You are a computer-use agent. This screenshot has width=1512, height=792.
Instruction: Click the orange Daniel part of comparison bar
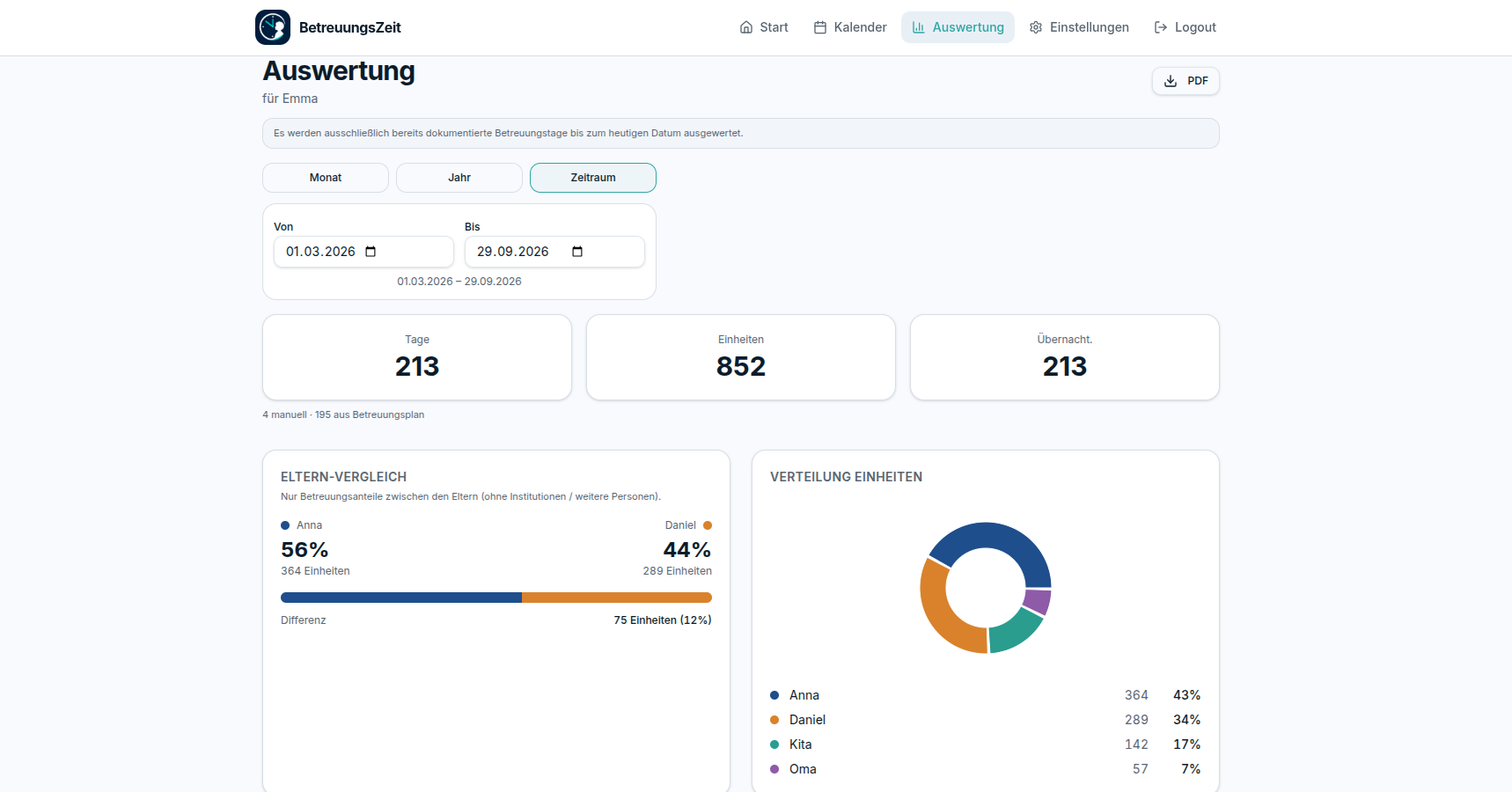click(617, 598)
